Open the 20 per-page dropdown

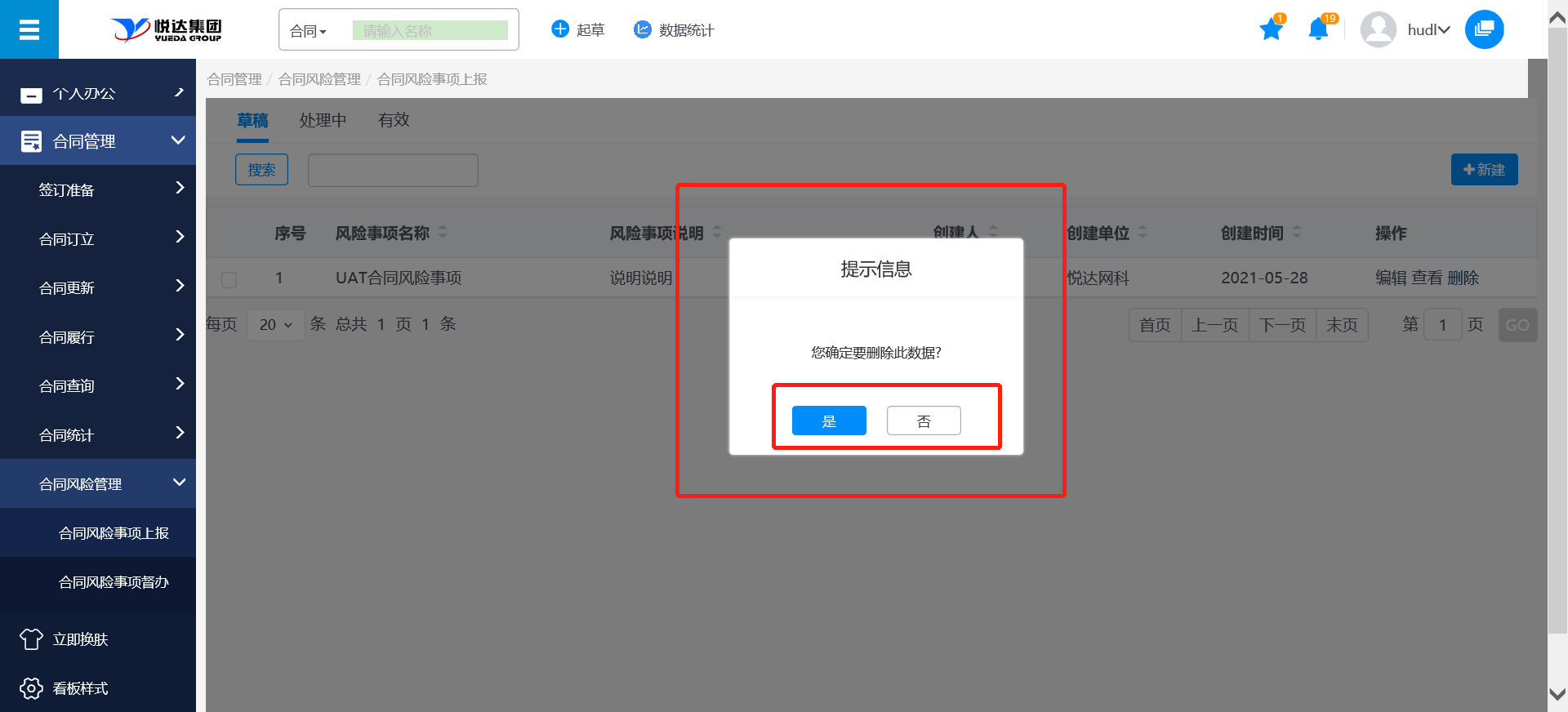(x=276, y=325)
